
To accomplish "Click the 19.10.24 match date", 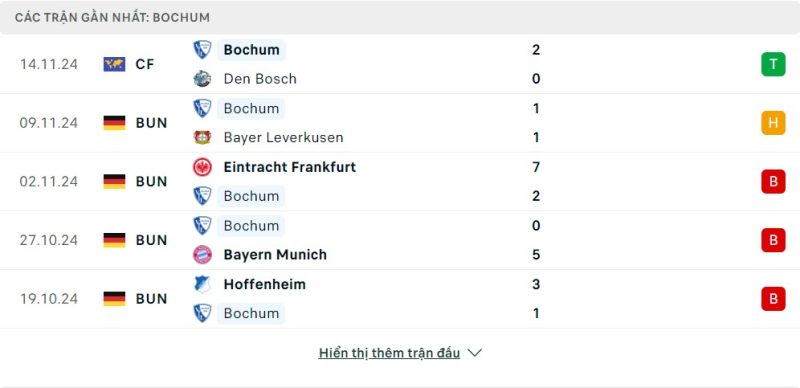I will [x=49, y=299].
